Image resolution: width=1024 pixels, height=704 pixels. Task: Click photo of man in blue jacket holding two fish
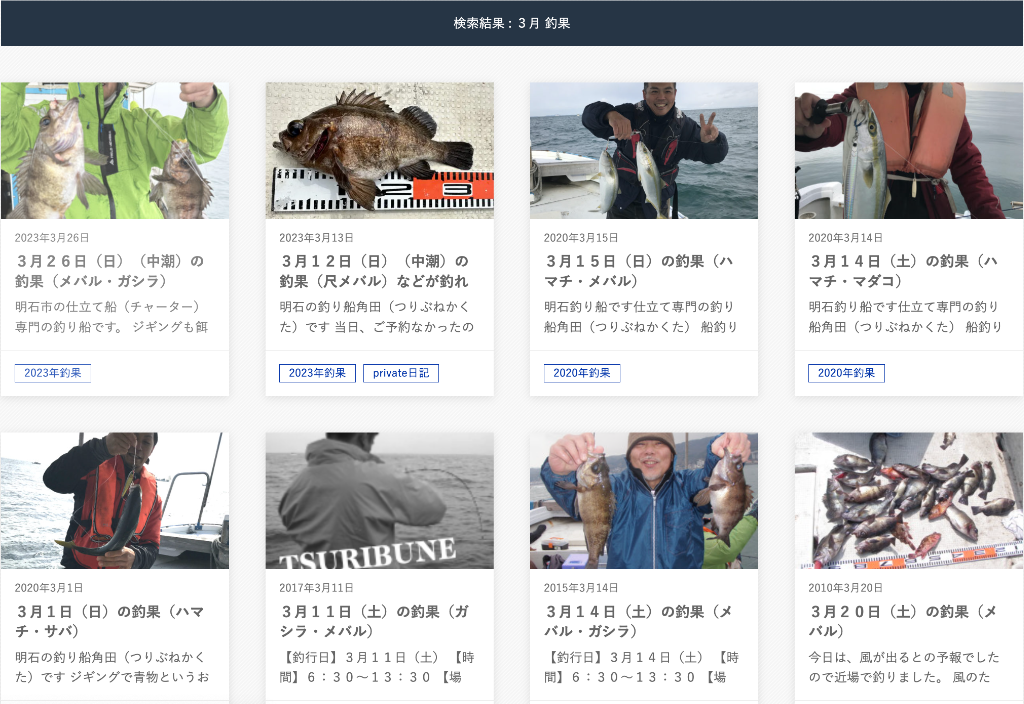coord(643,500)
